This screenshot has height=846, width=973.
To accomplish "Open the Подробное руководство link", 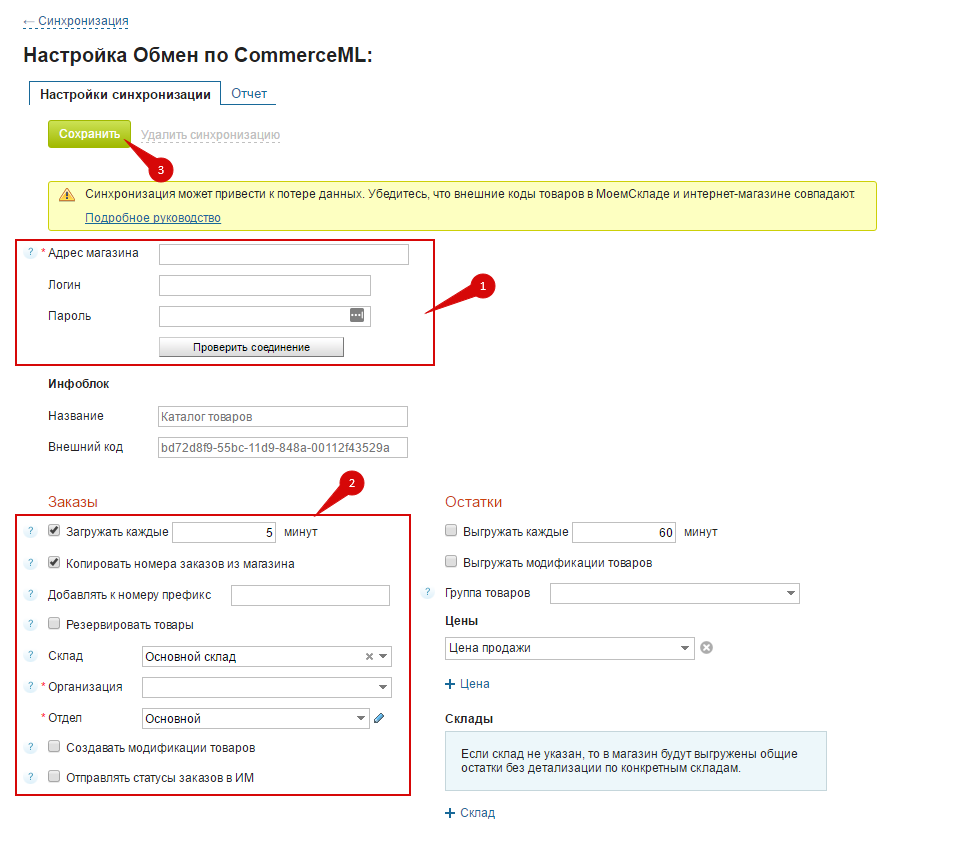I will (153, 217).
